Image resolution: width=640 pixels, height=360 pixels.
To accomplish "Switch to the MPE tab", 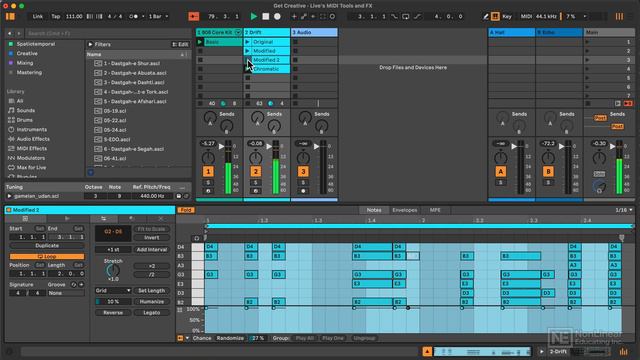I will 435,210.
